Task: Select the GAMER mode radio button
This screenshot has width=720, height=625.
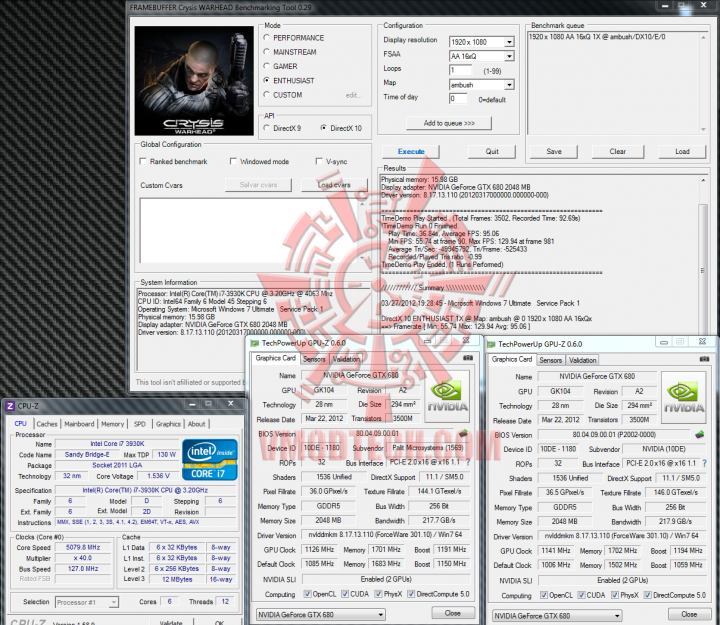Action: click(x=266, y=66)
